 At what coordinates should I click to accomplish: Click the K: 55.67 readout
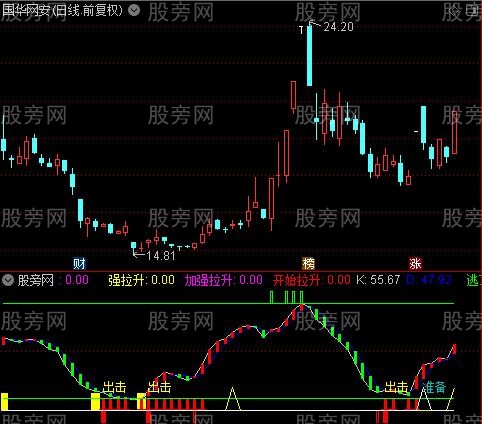pyautogui.click(x=378, y=280)
